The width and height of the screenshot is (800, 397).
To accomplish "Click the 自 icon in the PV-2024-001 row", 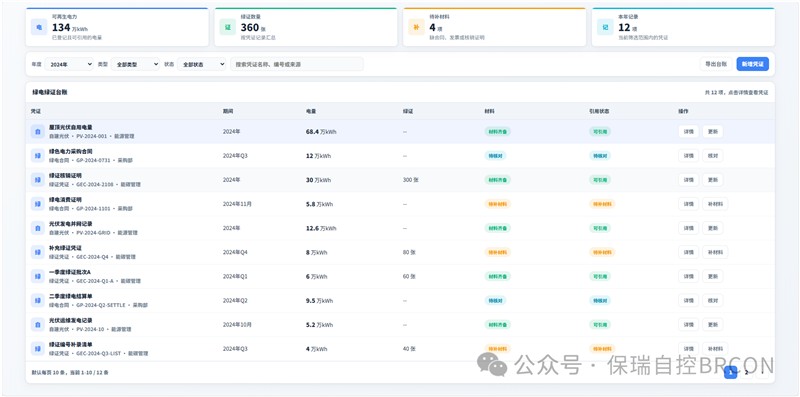I will 37,132.
